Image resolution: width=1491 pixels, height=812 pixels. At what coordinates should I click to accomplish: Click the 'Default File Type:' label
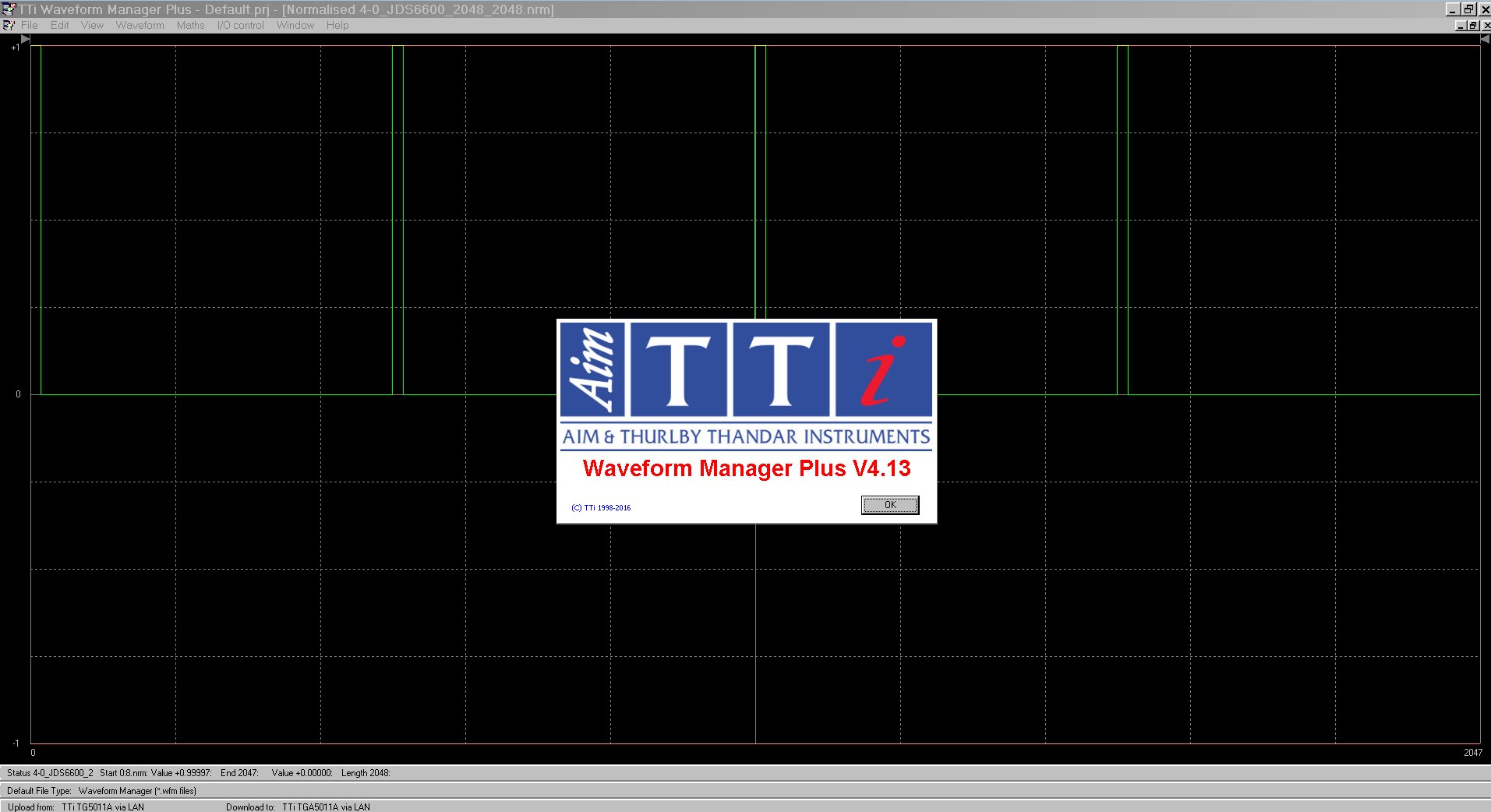tap(39, 790)
